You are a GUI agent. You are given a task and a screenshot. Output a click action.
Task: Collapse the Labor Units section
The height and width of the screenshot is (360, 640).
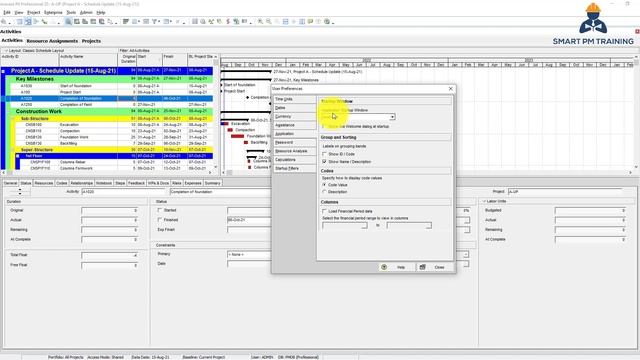pos(484,202)
